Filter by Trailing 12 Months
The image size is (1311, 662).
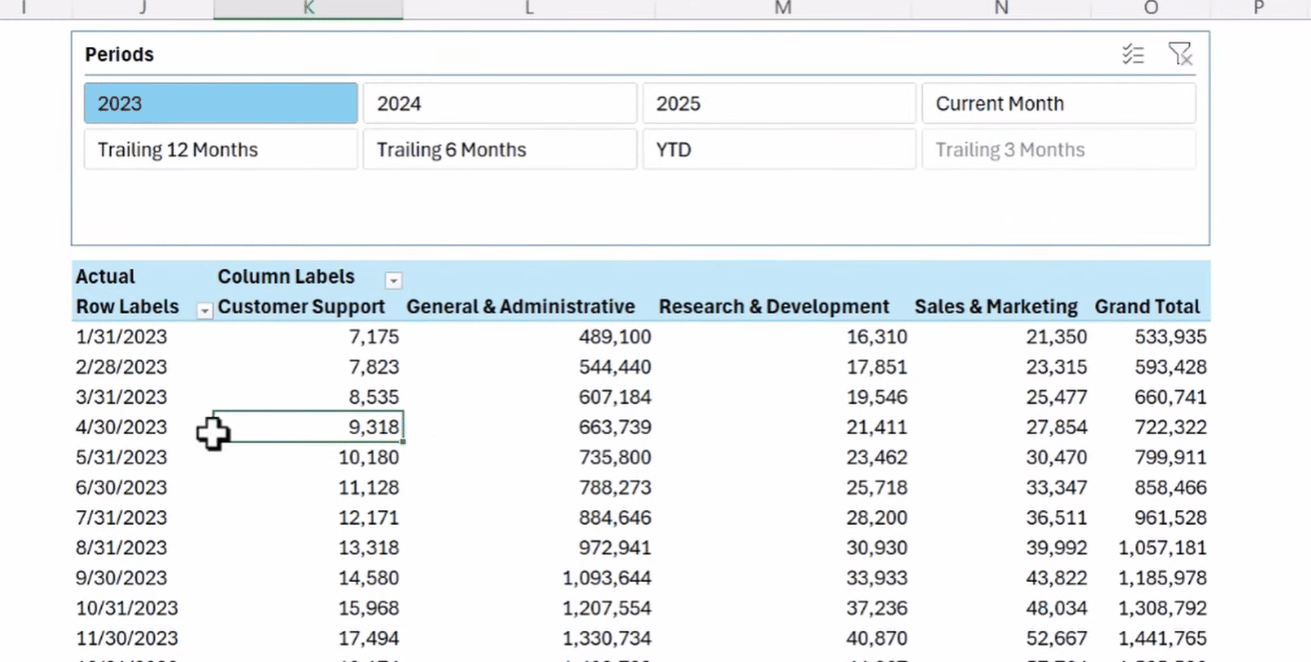(220, 149)
